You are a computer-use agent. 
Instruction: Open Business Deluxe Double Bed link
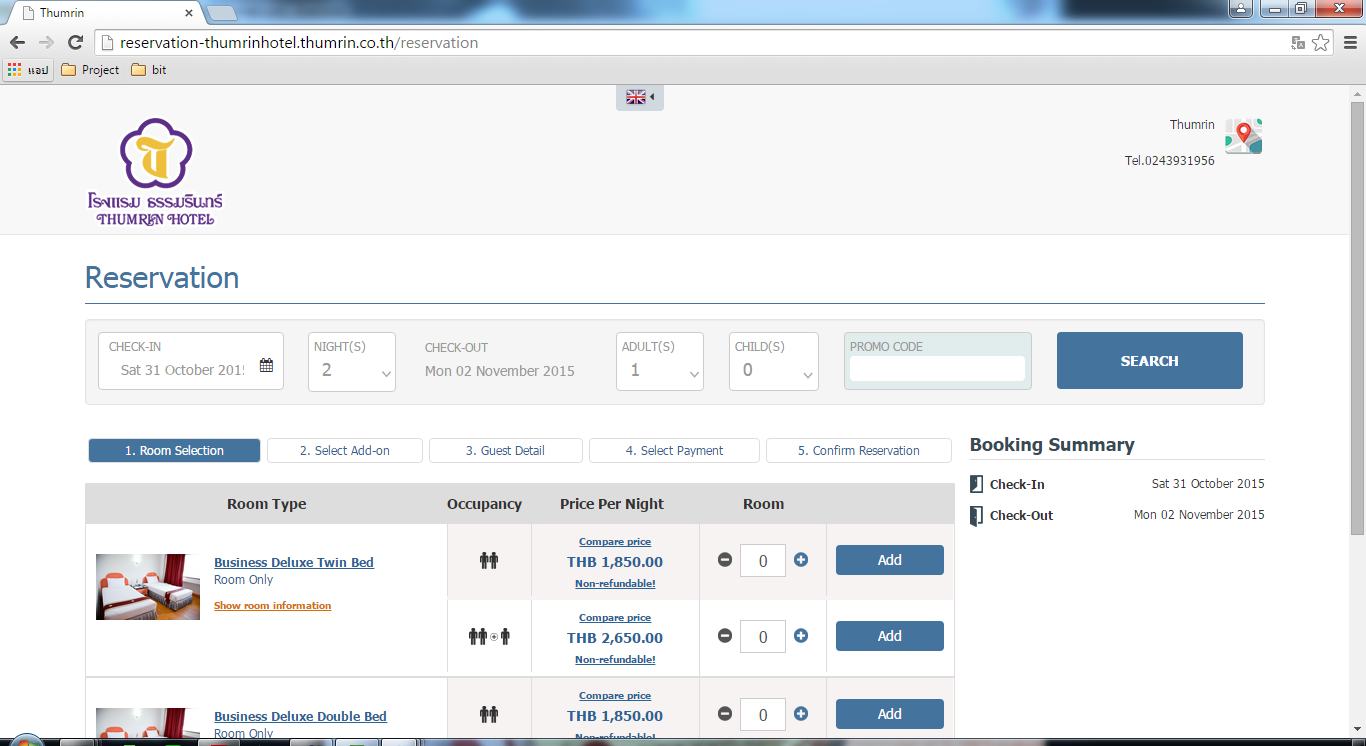click(x=300, y=716)
